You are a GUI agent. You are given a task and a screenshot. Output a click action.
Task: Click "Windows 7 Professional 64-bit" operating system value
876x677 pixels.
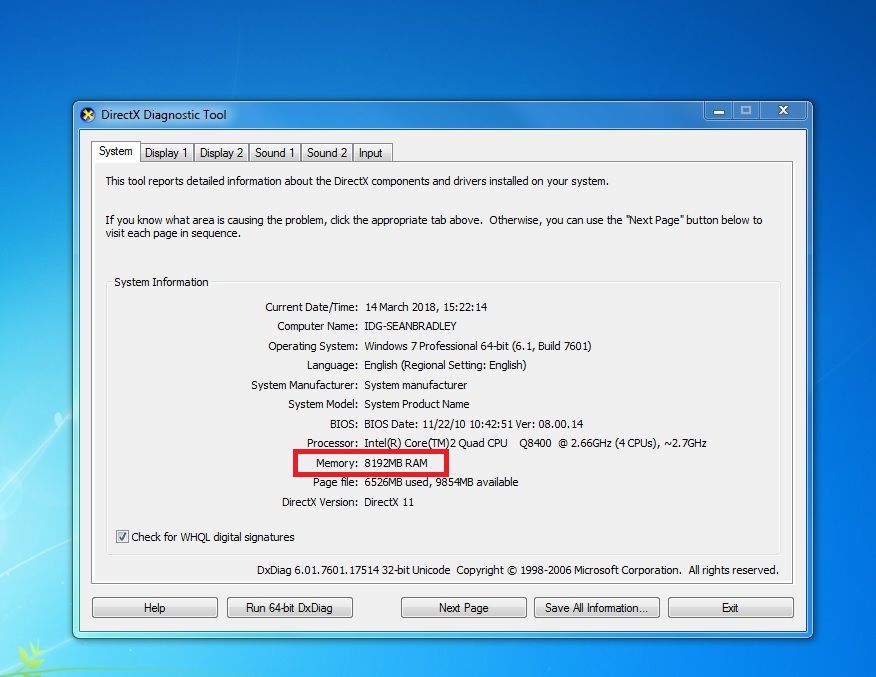[x=478, y=346]
